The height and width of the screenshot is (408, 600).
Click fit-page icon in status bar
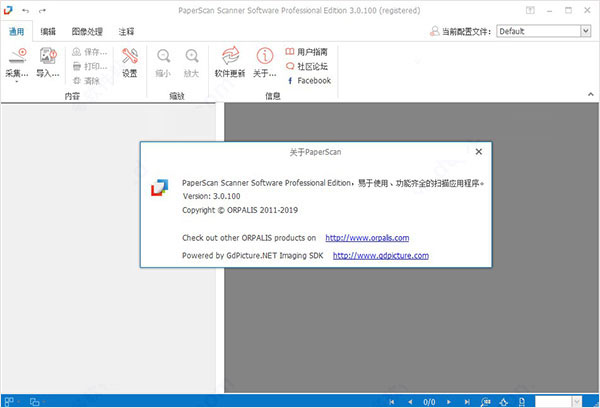pyautogui.click(x=522, y=401)
